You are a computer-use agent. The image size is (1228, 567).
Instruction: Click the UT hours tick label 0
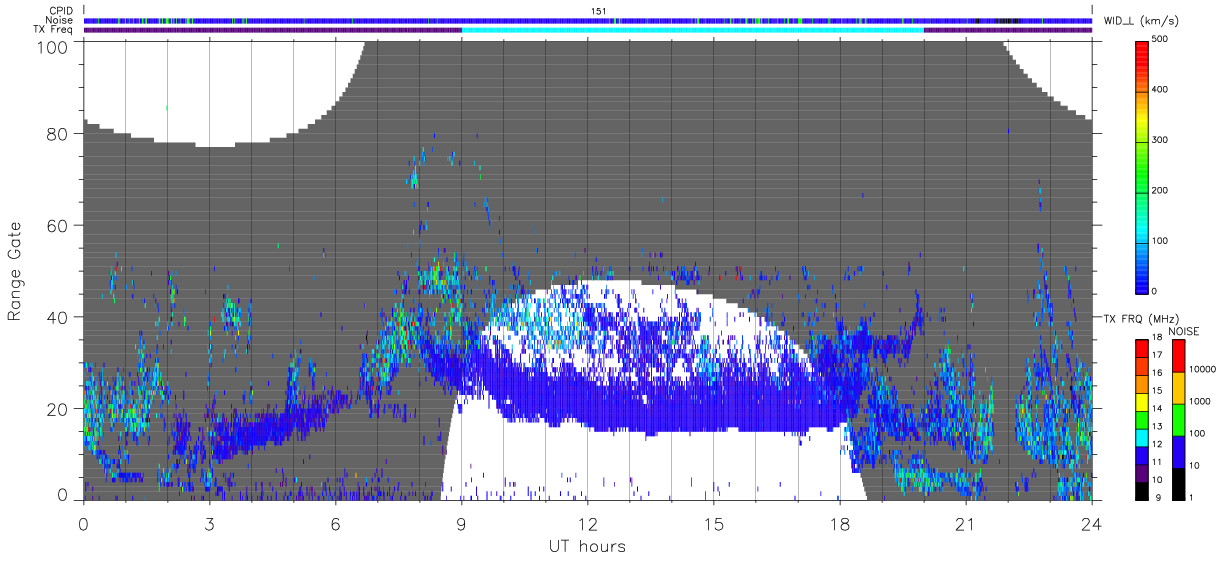pos(83,523)
